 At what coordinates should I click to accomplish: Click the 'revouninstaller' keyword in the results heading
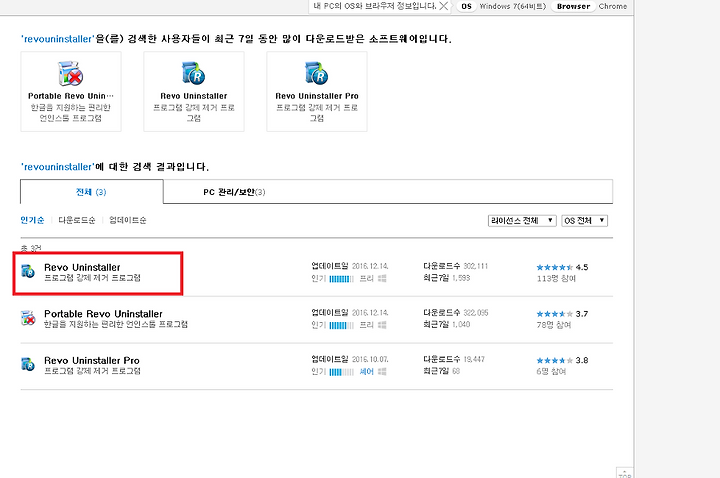pos(57,167)
